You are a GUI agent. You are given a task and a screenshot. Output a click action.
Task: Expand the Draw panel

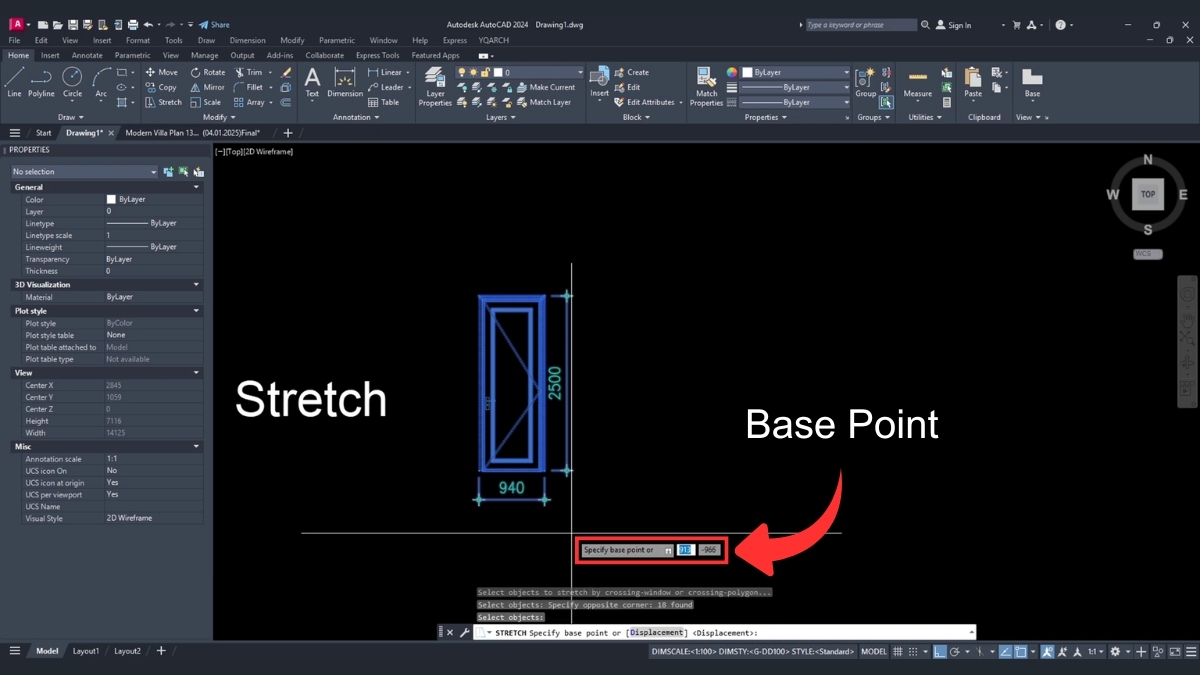tap(71, 117)
